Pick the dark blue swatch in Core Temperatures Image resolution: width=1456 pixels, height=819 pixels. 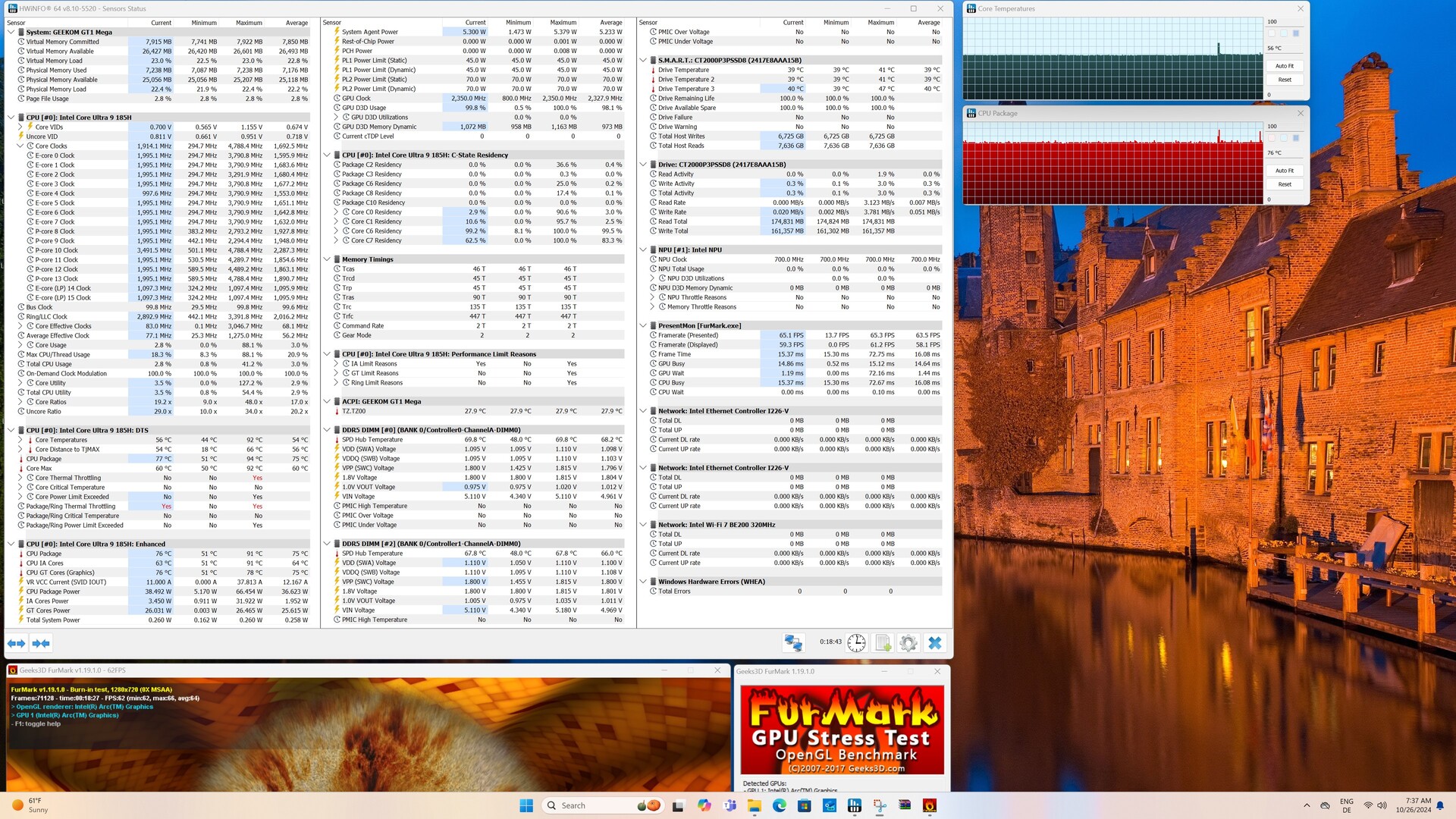click(1296, 33)
